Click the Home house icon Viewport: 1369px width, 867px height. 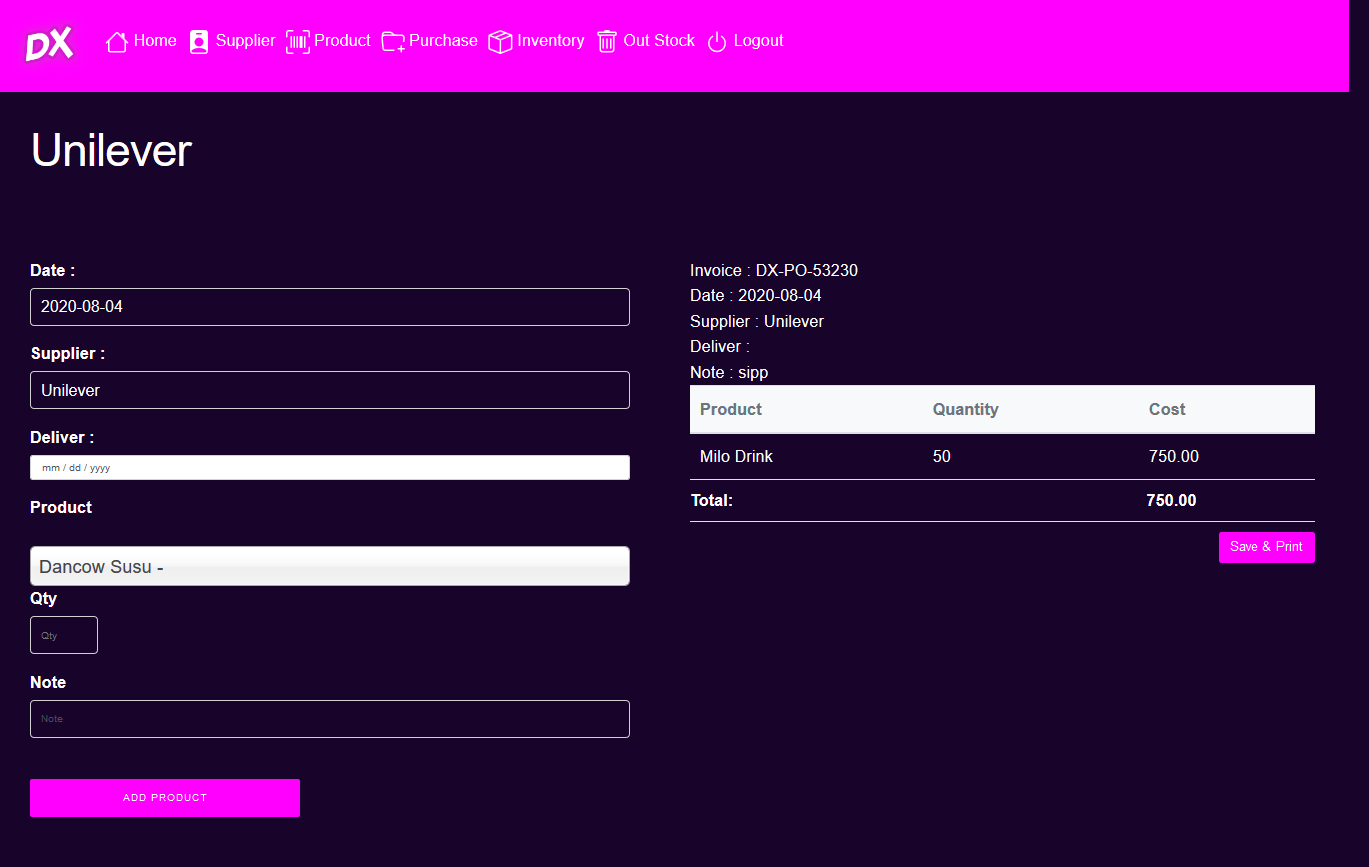pos(117,42)
